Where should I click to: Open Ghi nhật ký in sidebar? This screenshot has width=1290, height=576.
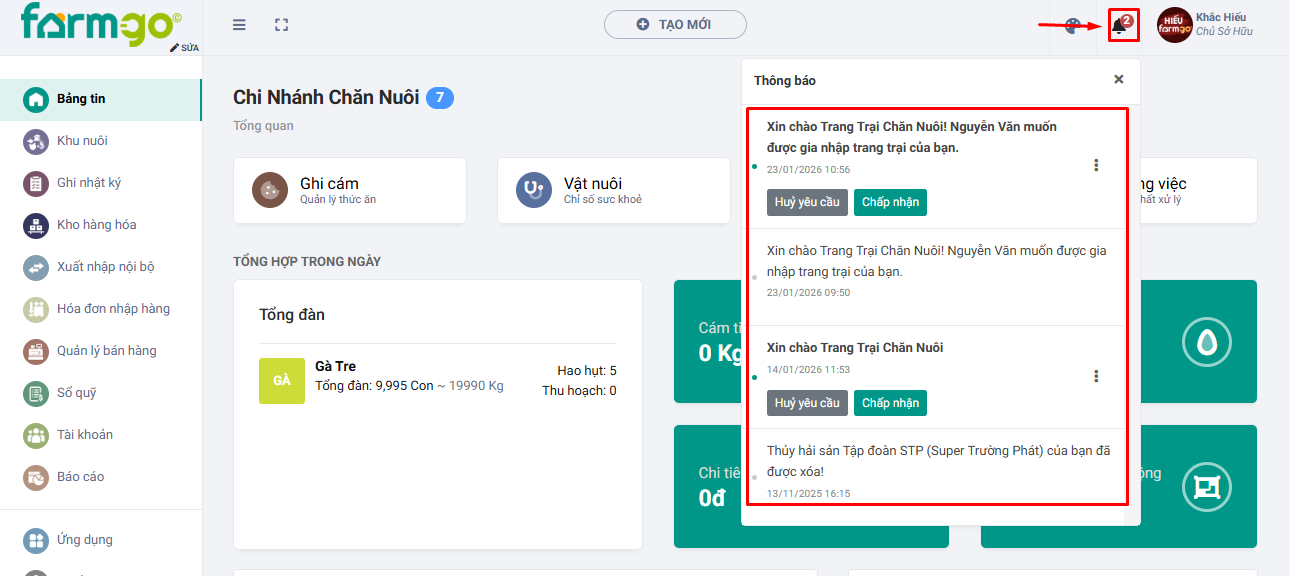89,183
